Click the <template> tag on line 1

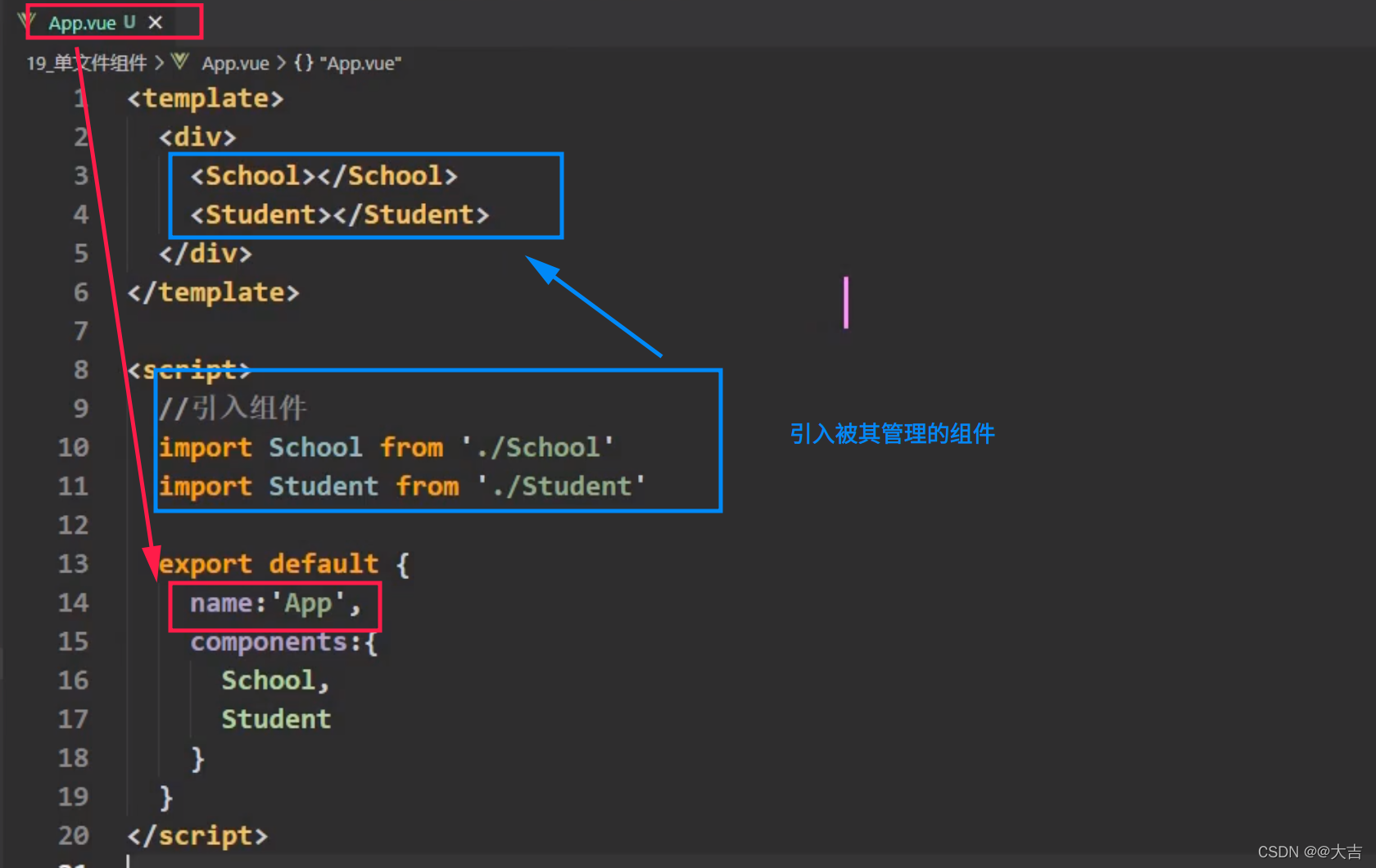click(x=206, y=98)
